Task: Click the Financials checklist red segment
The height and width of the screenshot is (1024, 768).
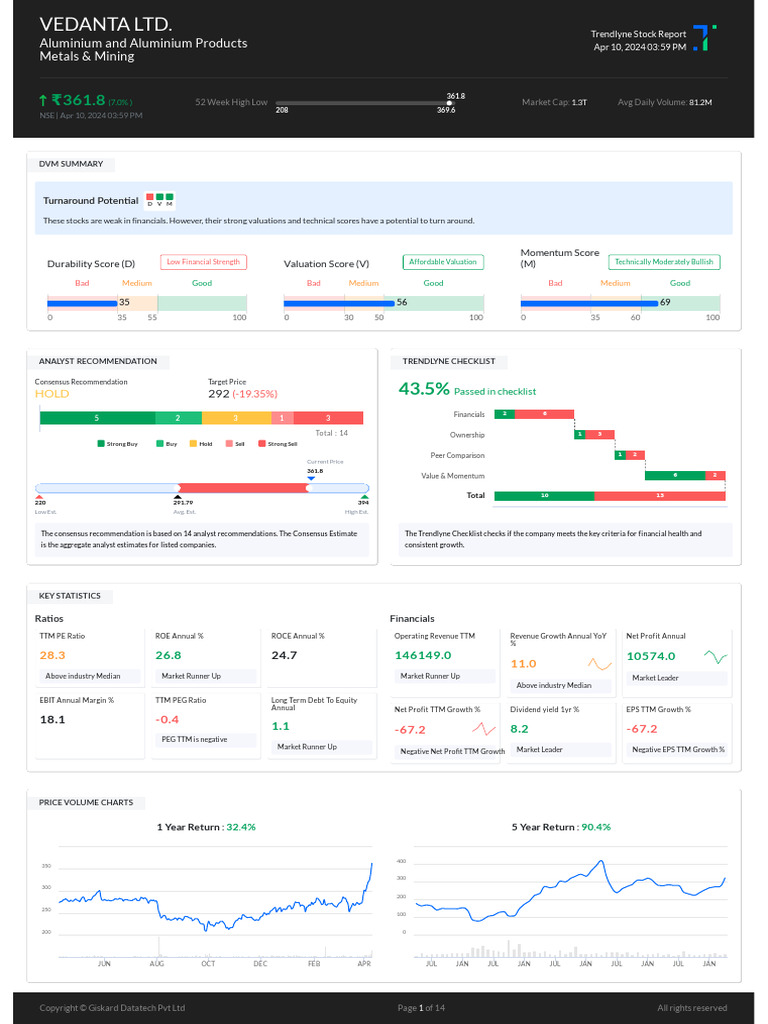Action: [x=544, y=414]
